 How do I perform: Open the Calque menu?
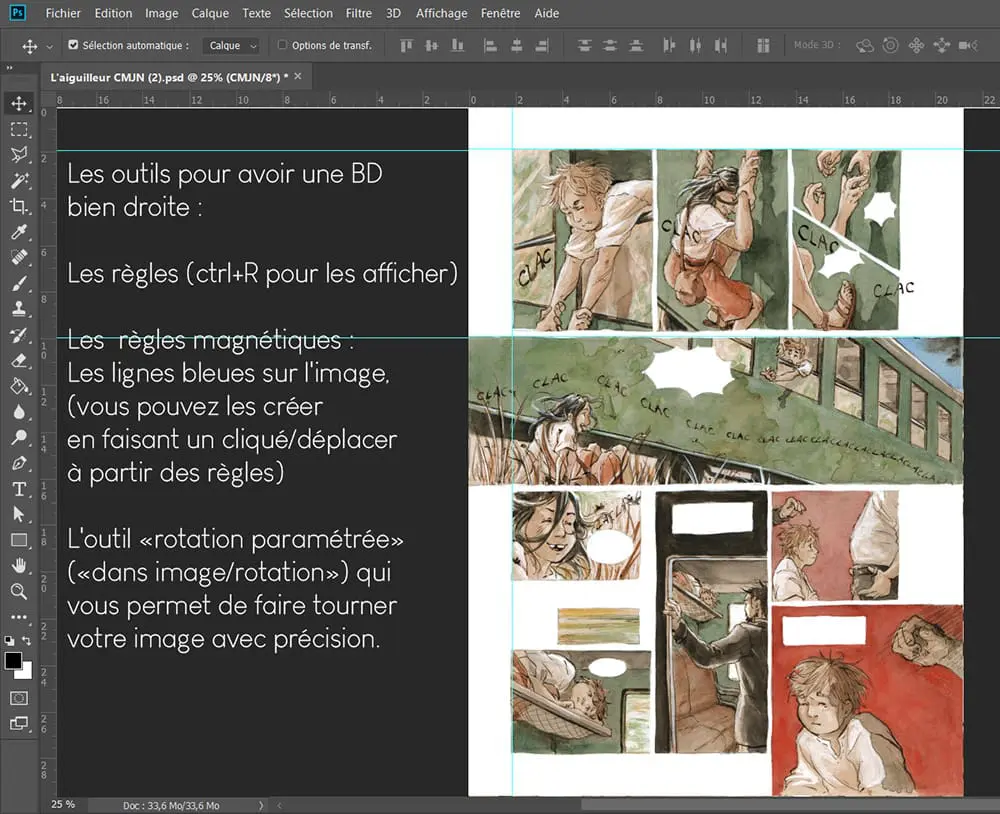210,13
